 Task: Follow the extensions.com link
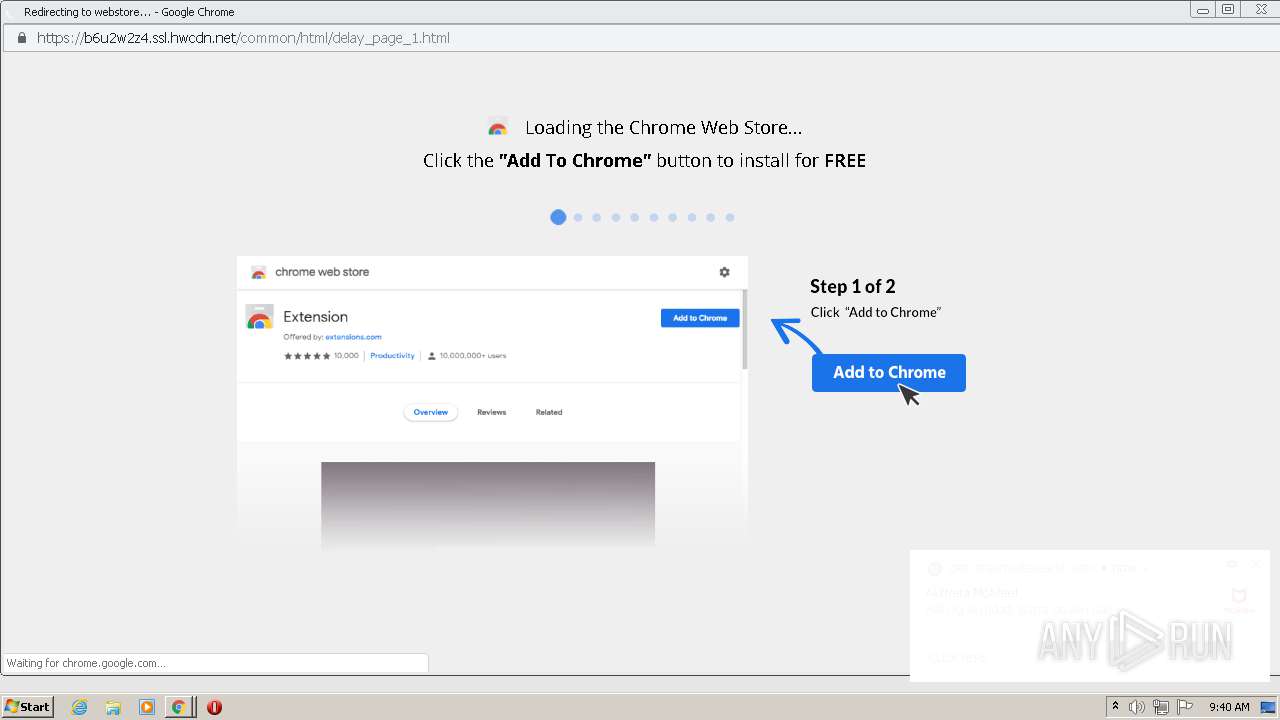[x=353, y=337]
